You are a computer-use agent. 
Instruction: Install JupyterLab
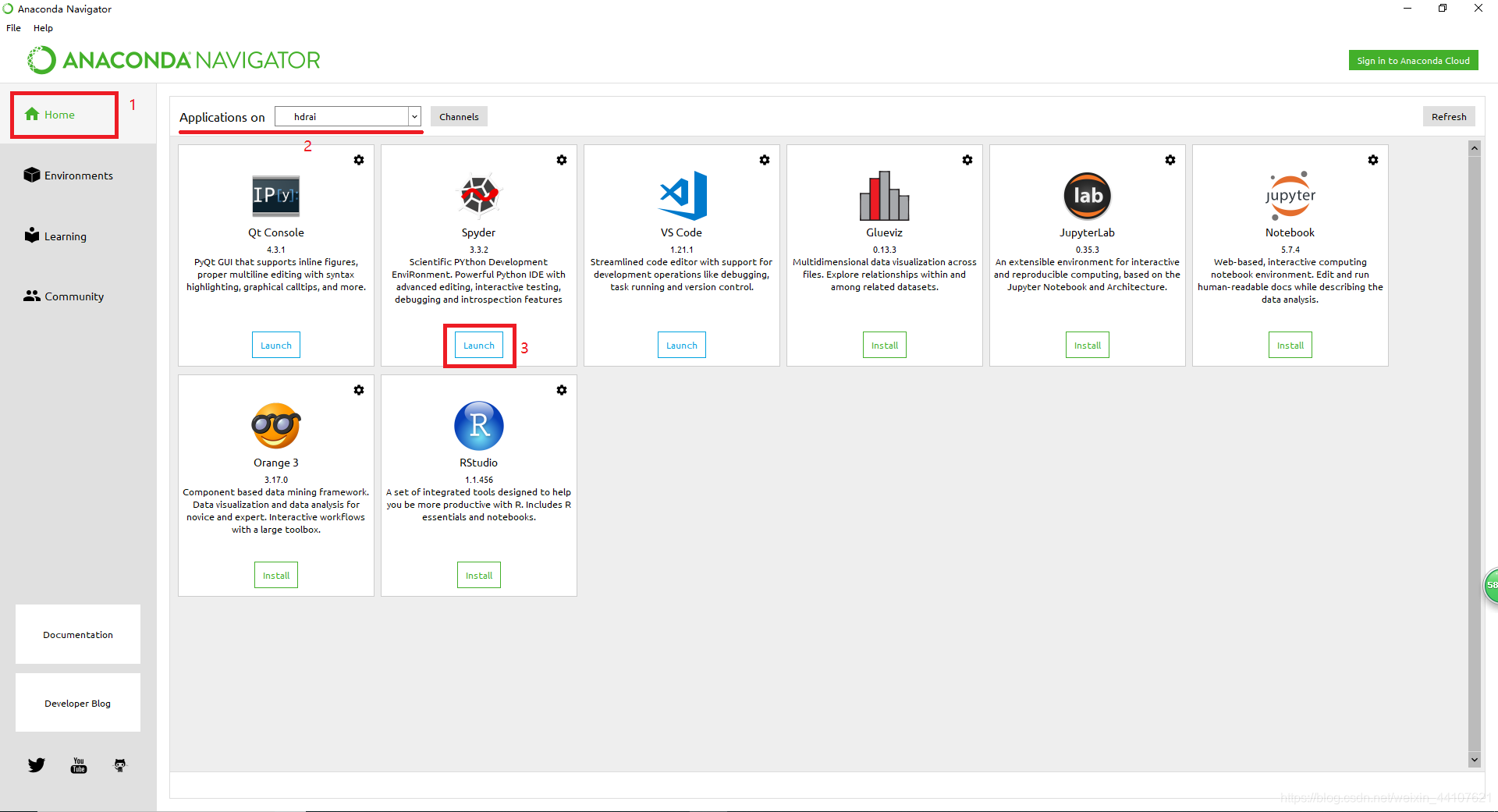tap(1088, 346)
